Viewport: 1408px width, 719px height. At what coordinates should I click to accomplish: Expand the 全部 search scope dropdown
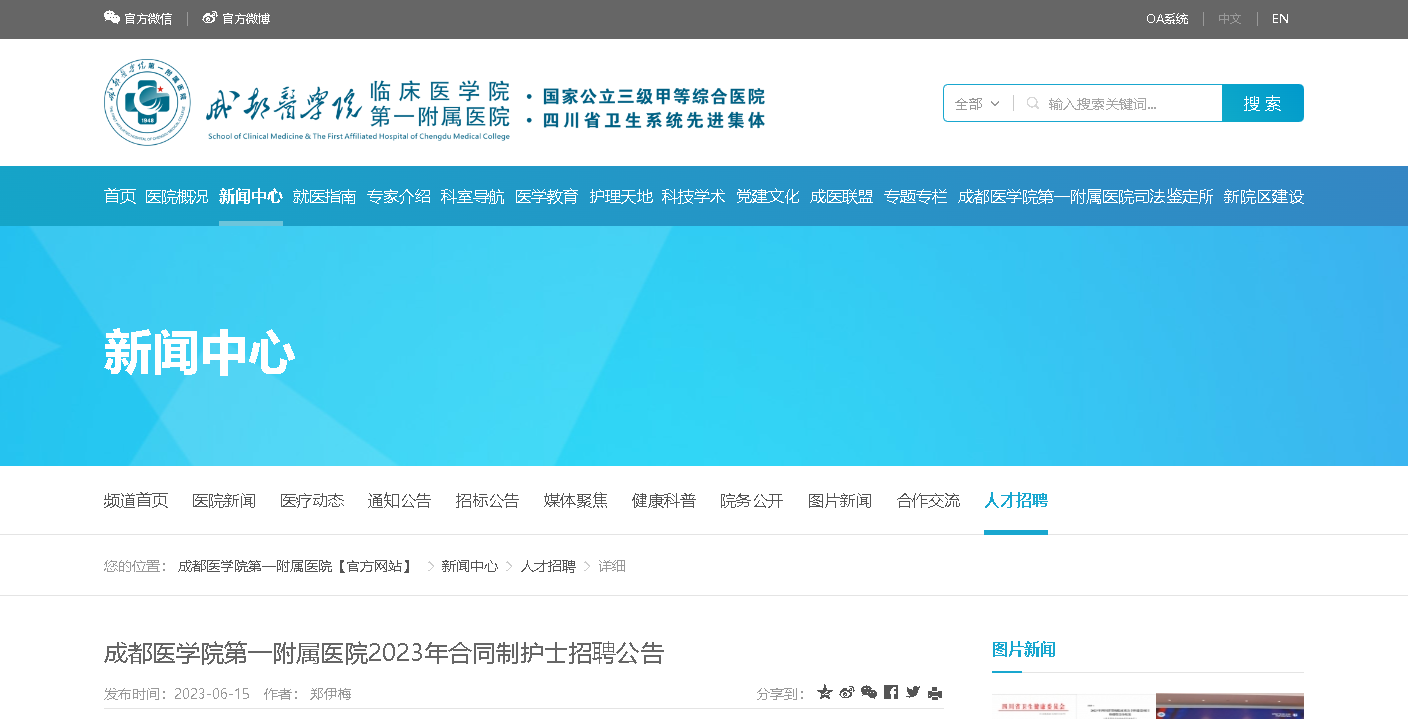[977, 103]
